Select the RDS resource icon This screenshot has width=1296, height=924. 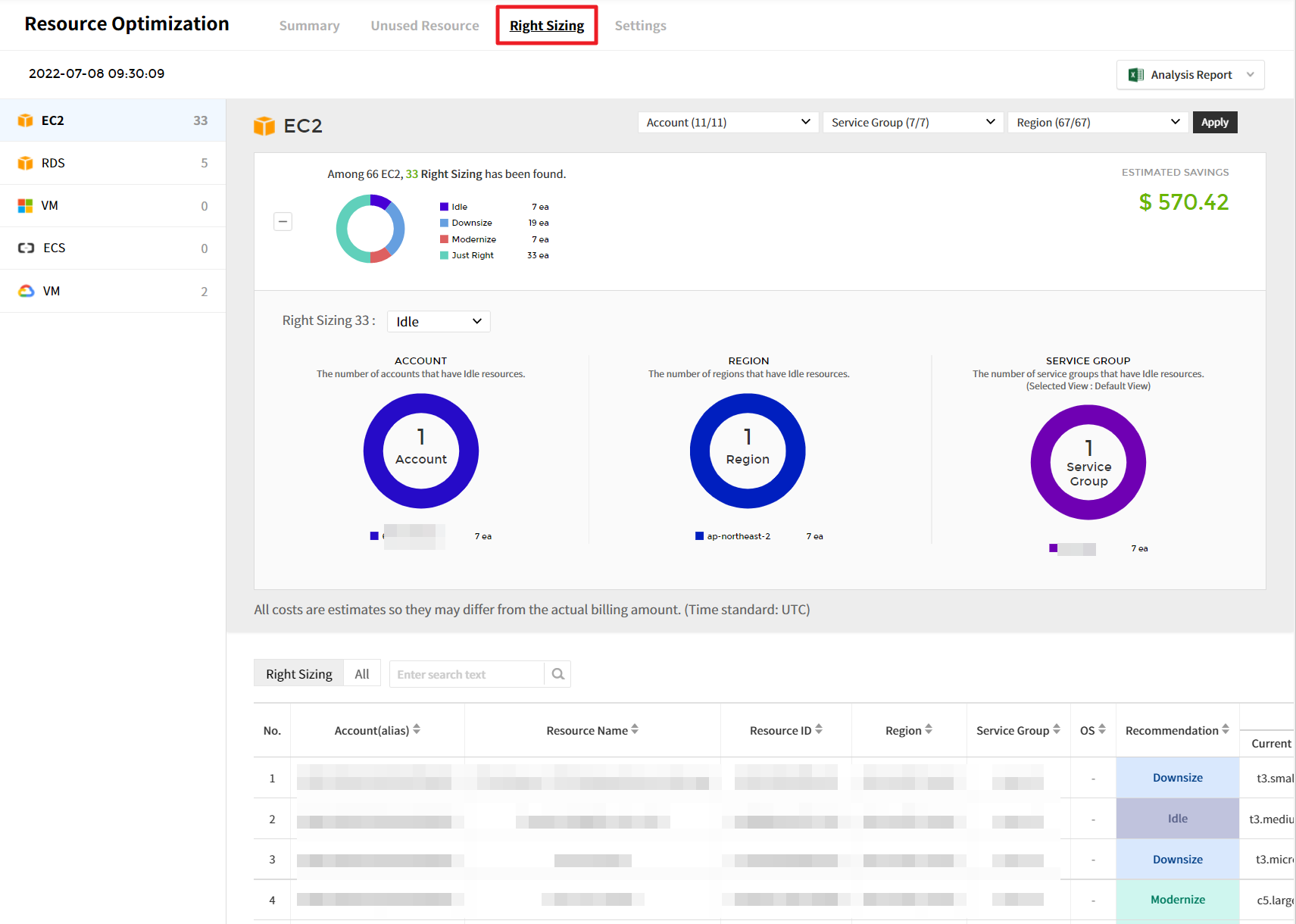click(x=26, y=163)
